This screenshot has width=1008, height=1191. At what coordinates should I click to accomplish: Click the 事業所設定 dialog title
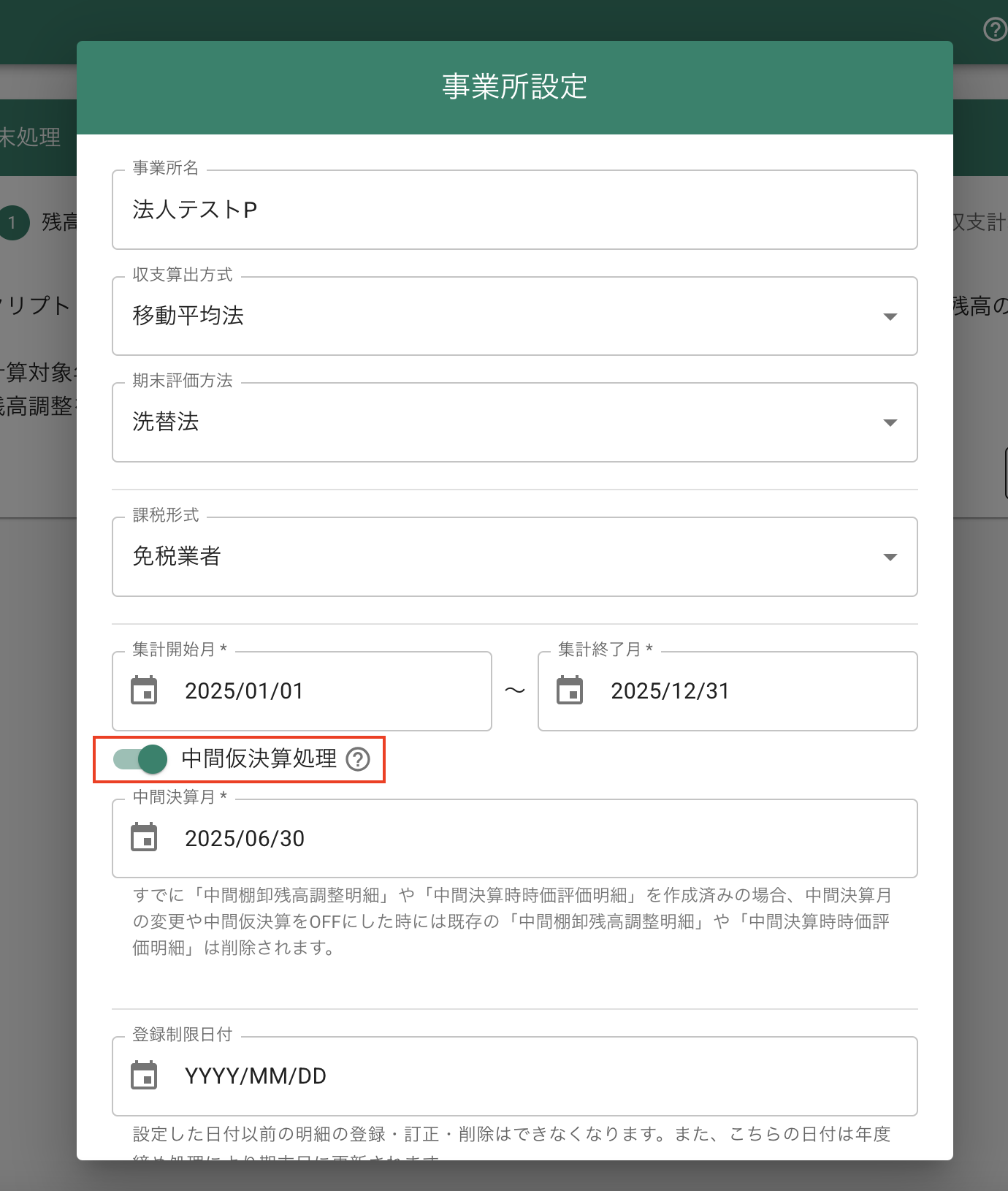coord(515,86)
